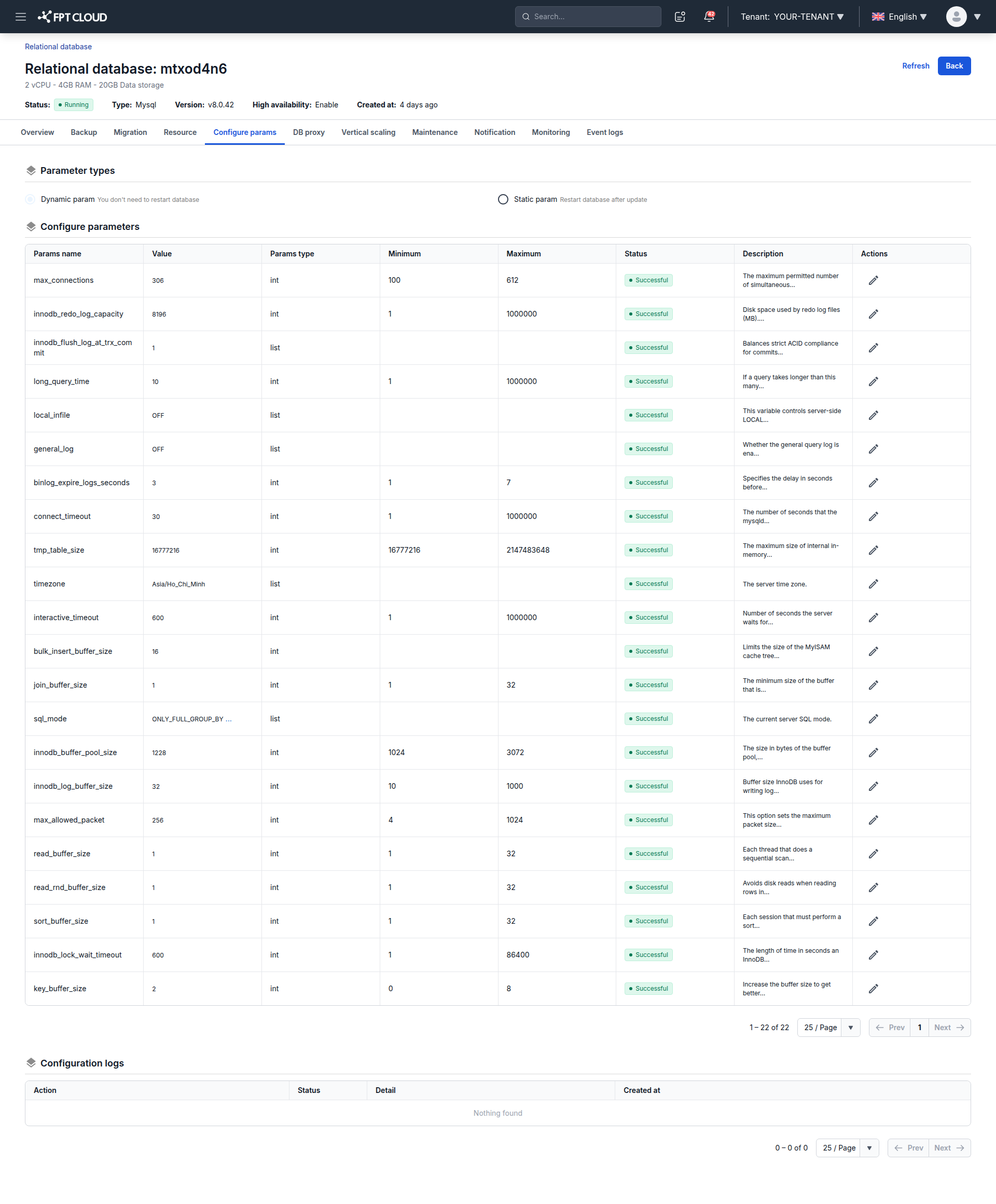Open configuration logs page size dropdown

tap(847, 1148)
